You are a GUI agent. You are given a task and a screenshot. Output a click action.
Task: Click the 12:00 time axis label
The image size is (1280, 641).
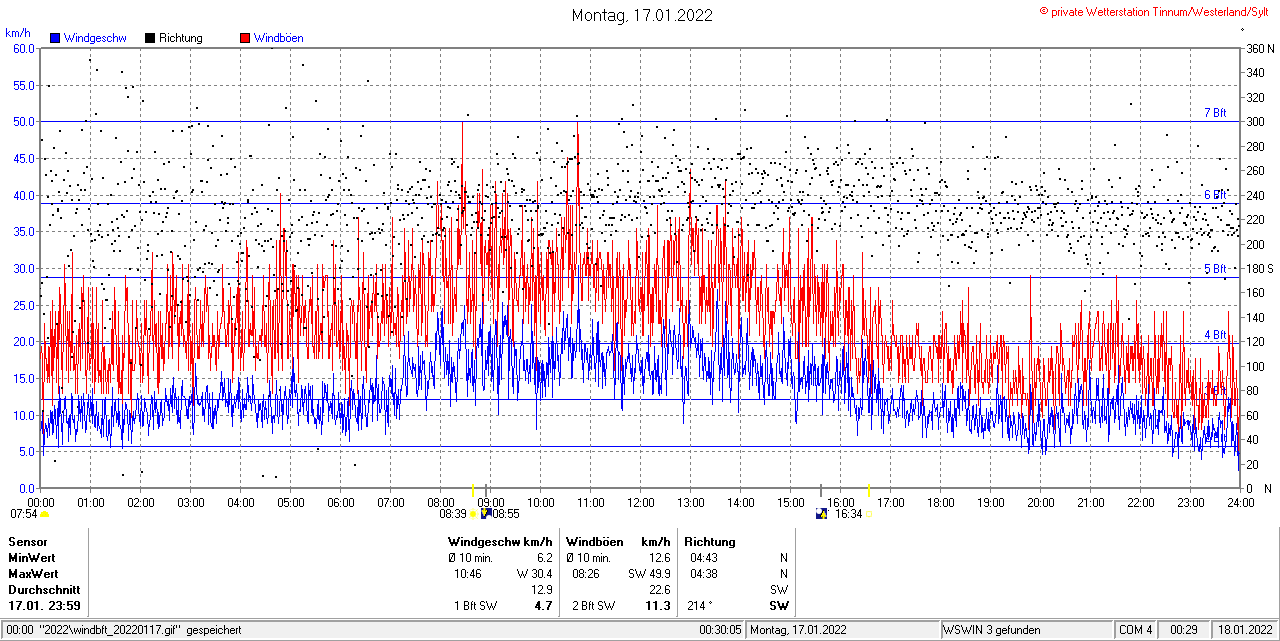click(x=641, y=502)
